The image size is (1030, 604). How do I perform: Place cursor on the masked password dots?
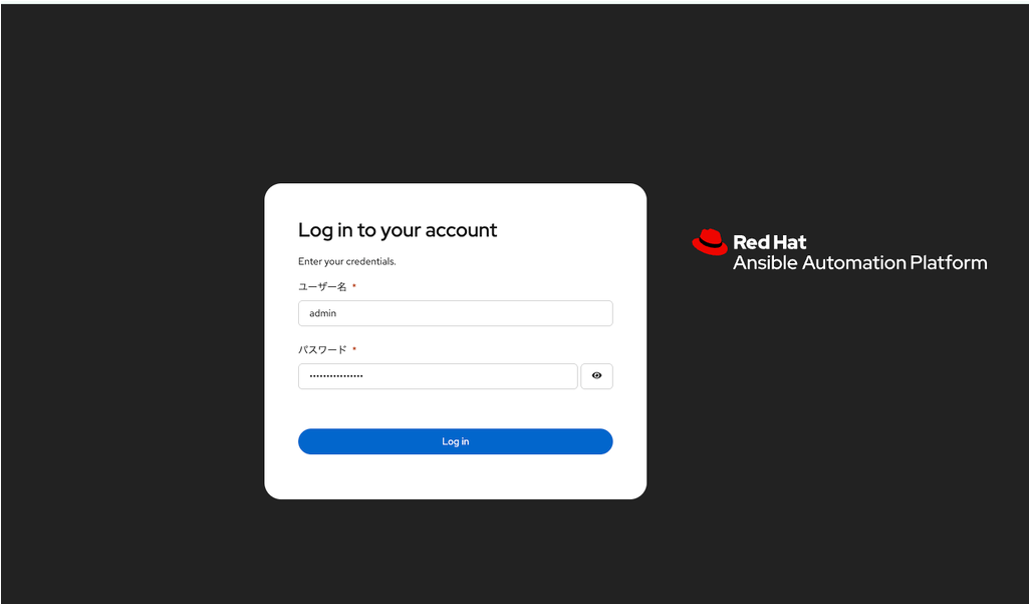(x=336, y=376)
